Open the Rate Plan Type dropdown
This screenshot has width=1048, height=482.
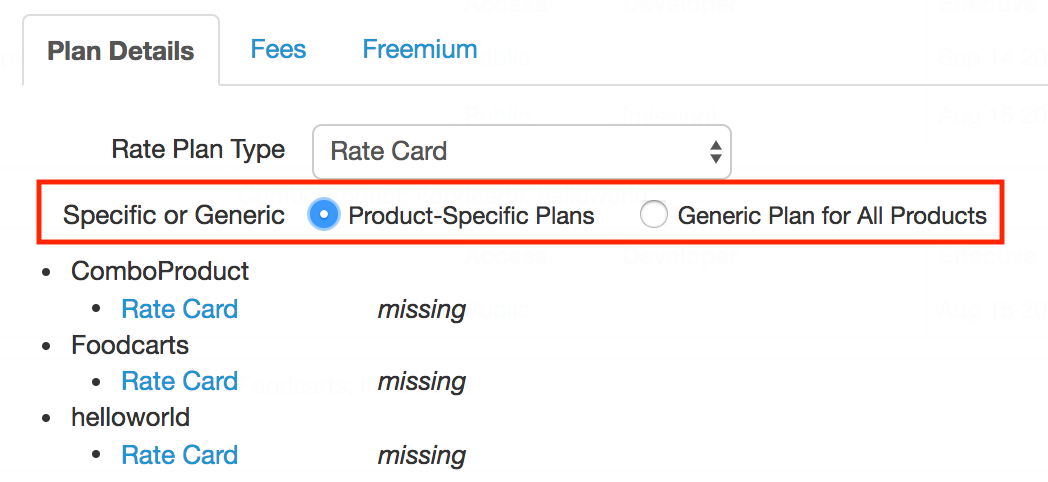(x=521, y=151)
